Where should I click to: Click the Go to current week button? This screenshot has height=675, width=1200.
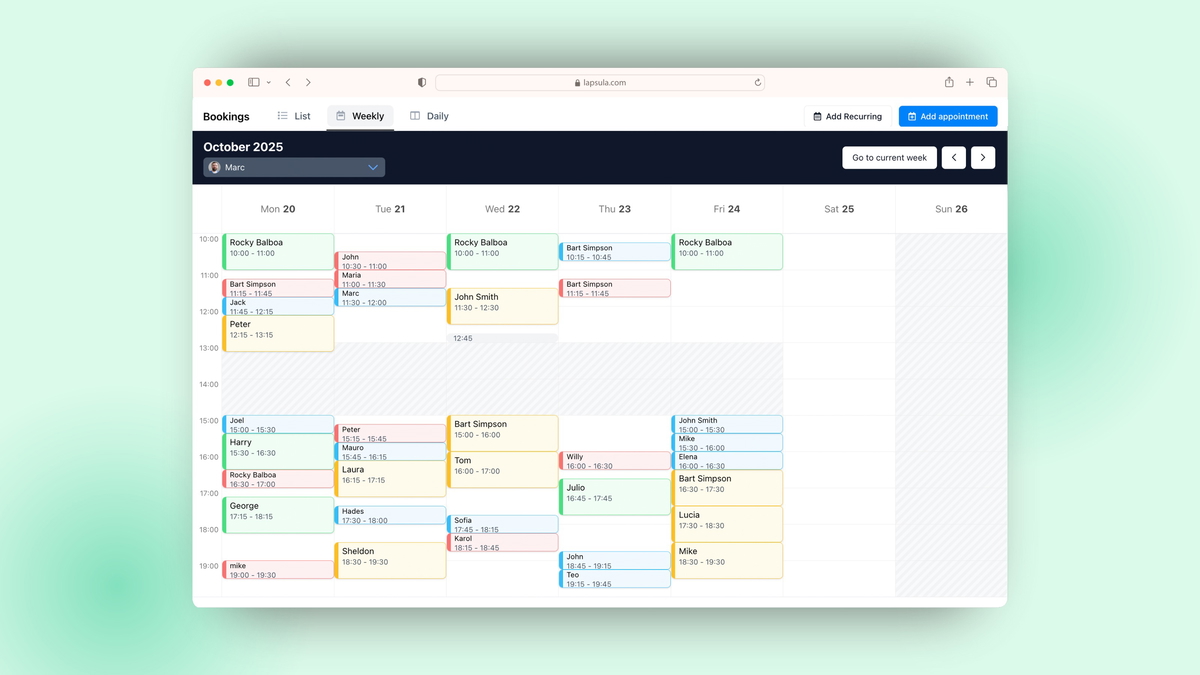click(889, 157)
